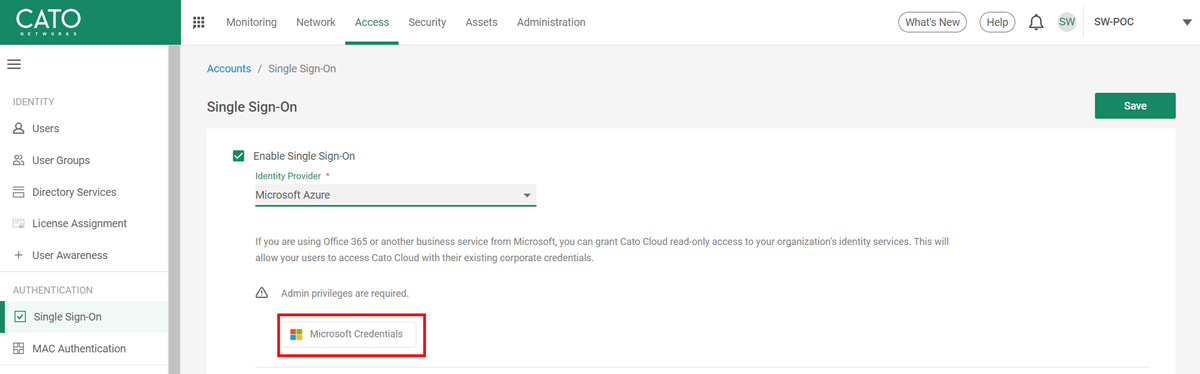Open the Administration tab

coord(551,22)
